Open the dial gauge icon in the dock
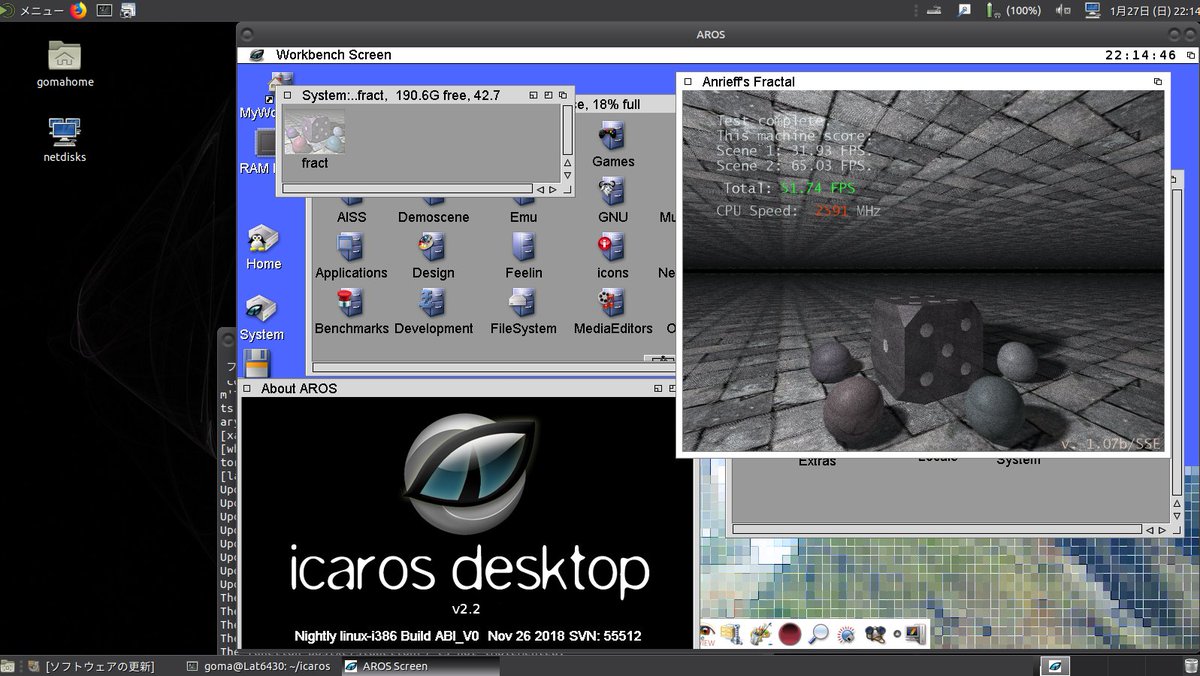 click(x=847, y=633)
